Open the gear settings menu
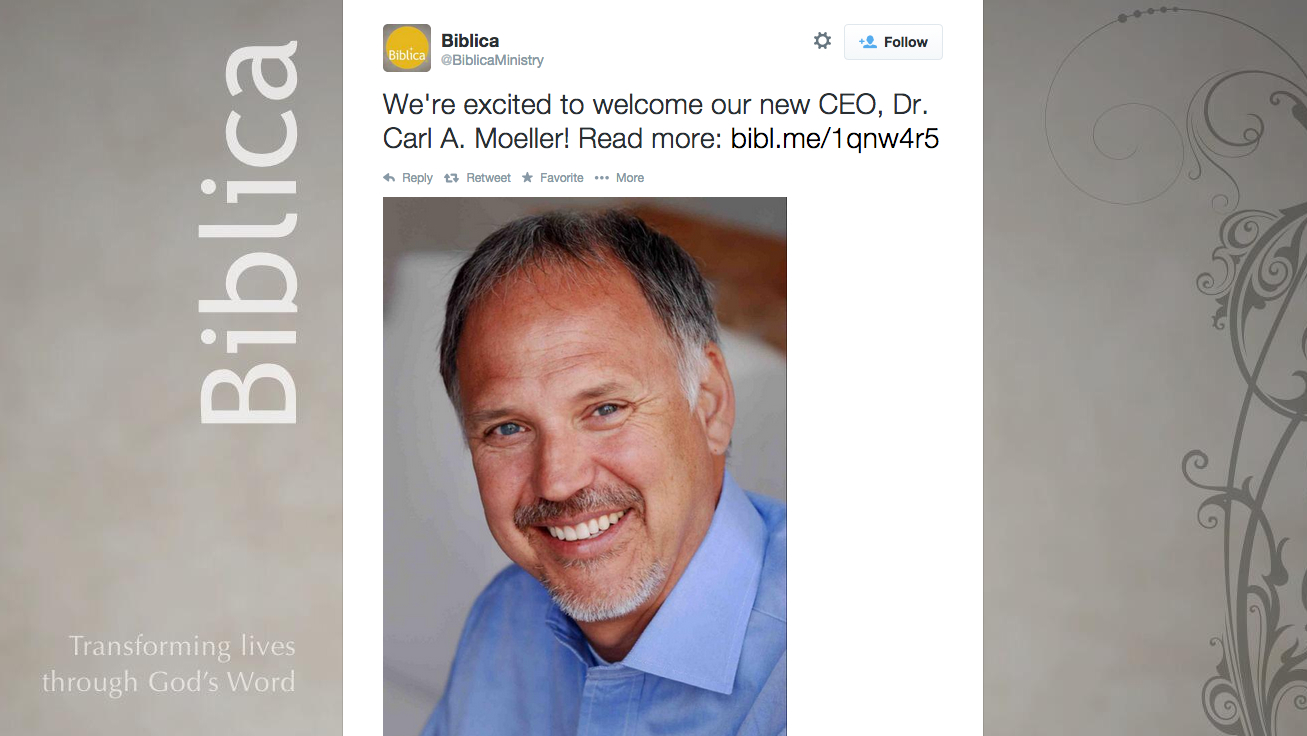This screenshot has height=736, width=1307. (822, 41)
